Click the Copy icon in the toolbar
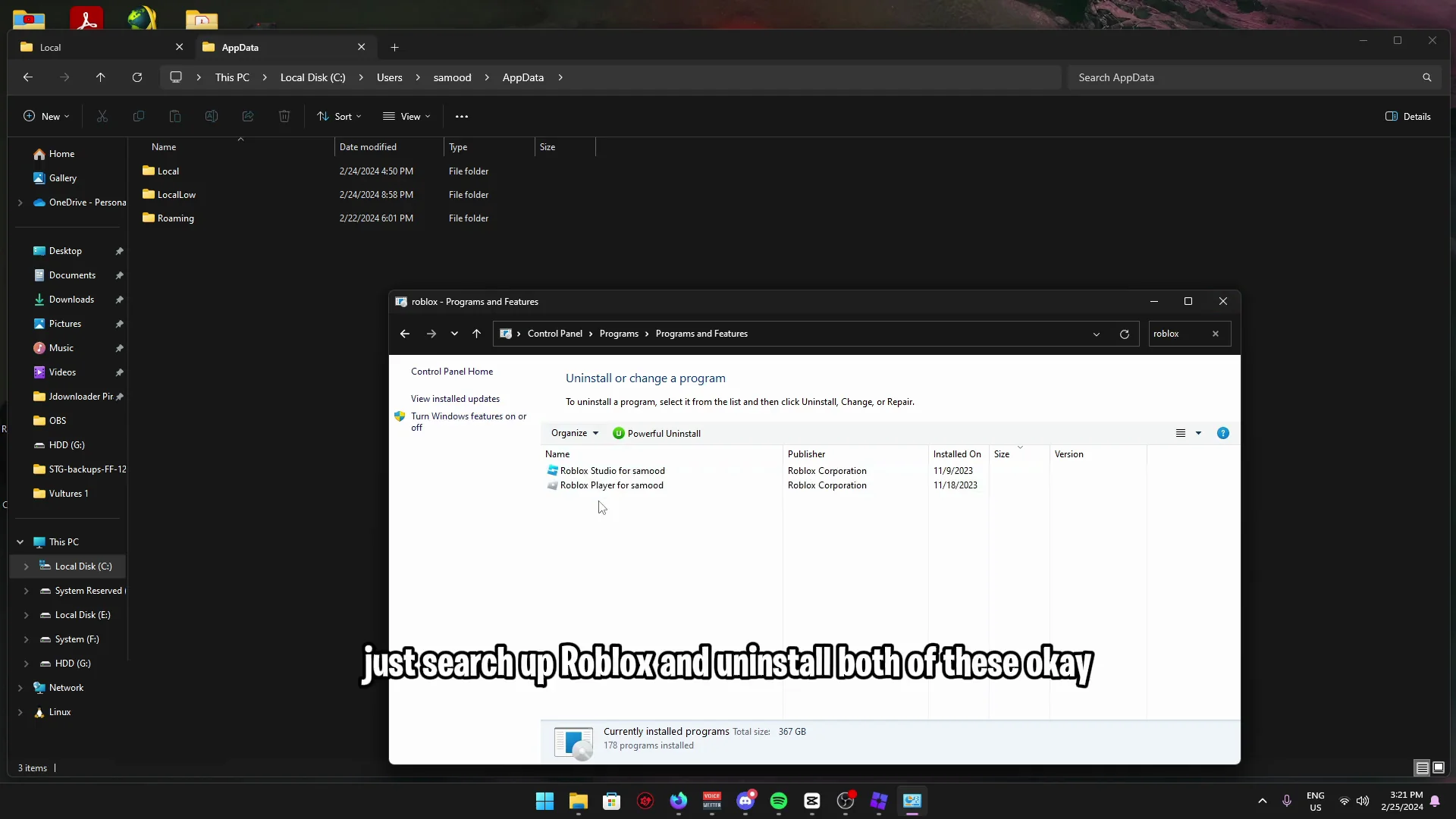Screen dimensions: 1456x819 139,116
